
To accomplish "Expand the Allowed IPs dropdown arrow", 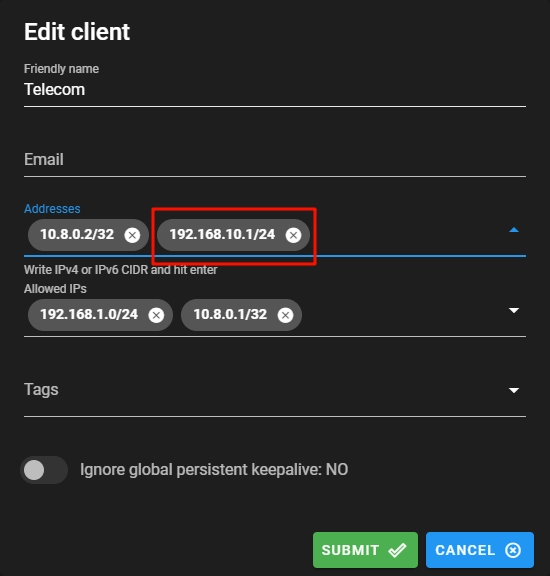I will click(514, 310).
